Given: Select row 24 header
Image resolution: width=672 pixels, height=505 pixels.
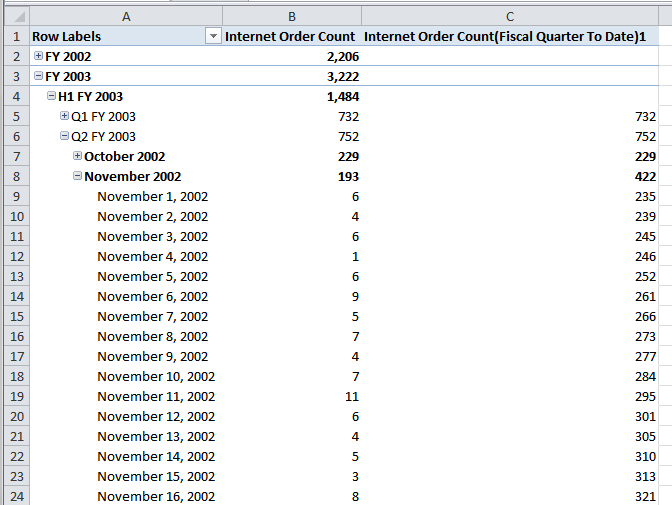Looking at the screenshot, I should pos(14,496).
